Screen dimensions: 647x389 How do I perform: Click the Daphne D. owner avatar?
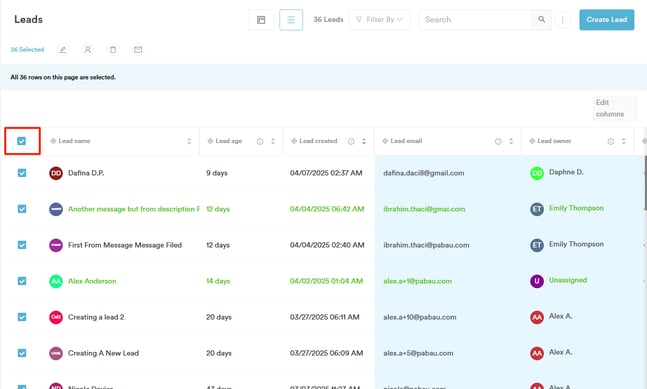[536, 173]
